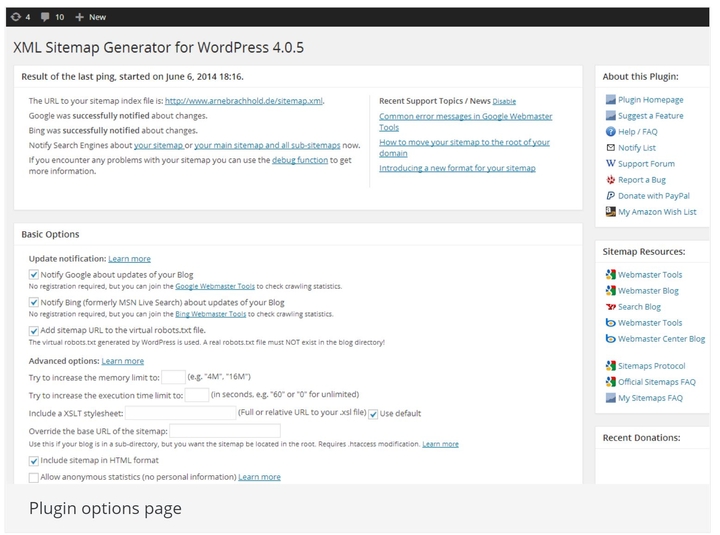720x535 pixels.
Task: Click the My Amazon Wish List icon
Action: tap(610, 212)
